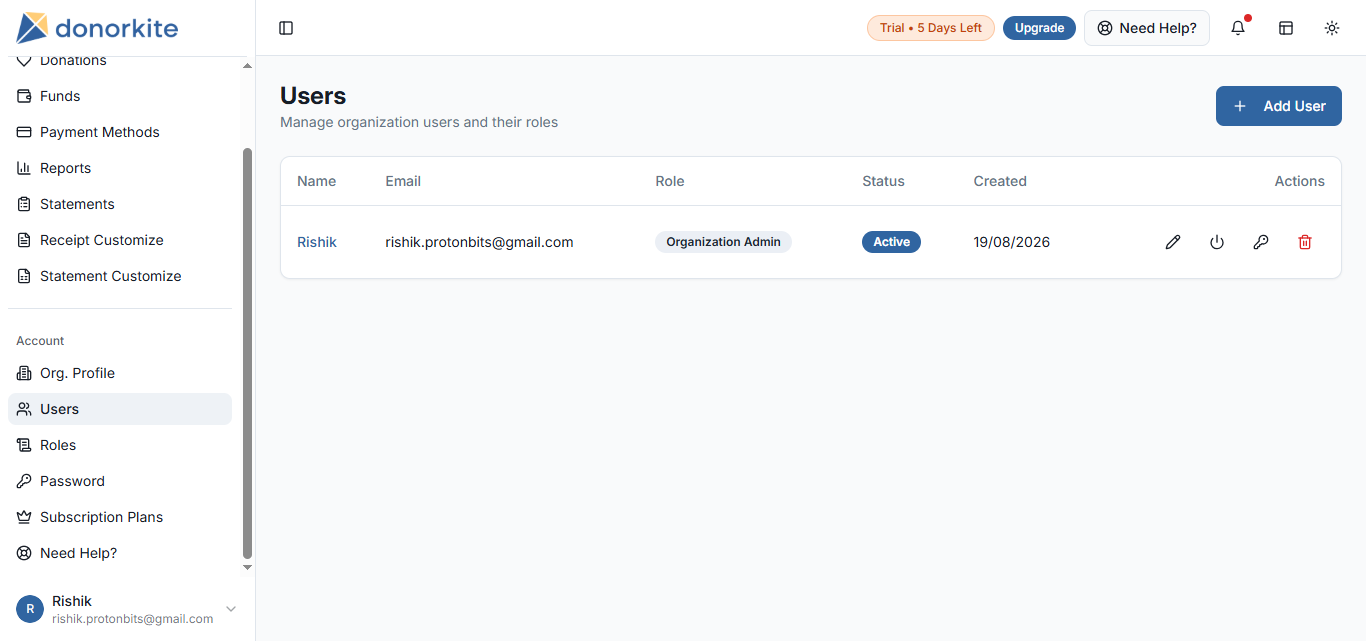The width and height of the screenshot is (1366, 641).
Task: Click Need Help? button in header
Action: [x=1147, y=28]
